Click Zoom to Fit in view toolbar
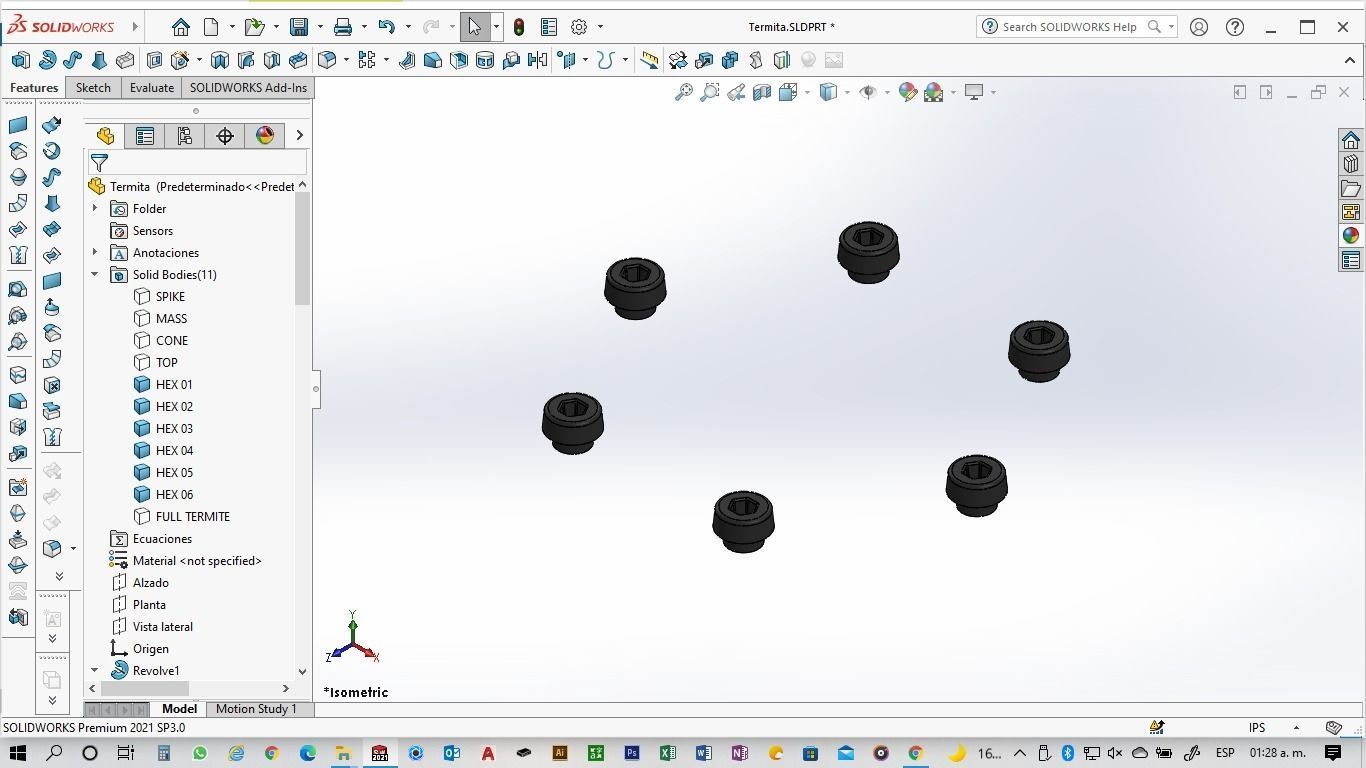This screenshot has width=1366, height=768. pyautogui.click(x=684, y=92)
